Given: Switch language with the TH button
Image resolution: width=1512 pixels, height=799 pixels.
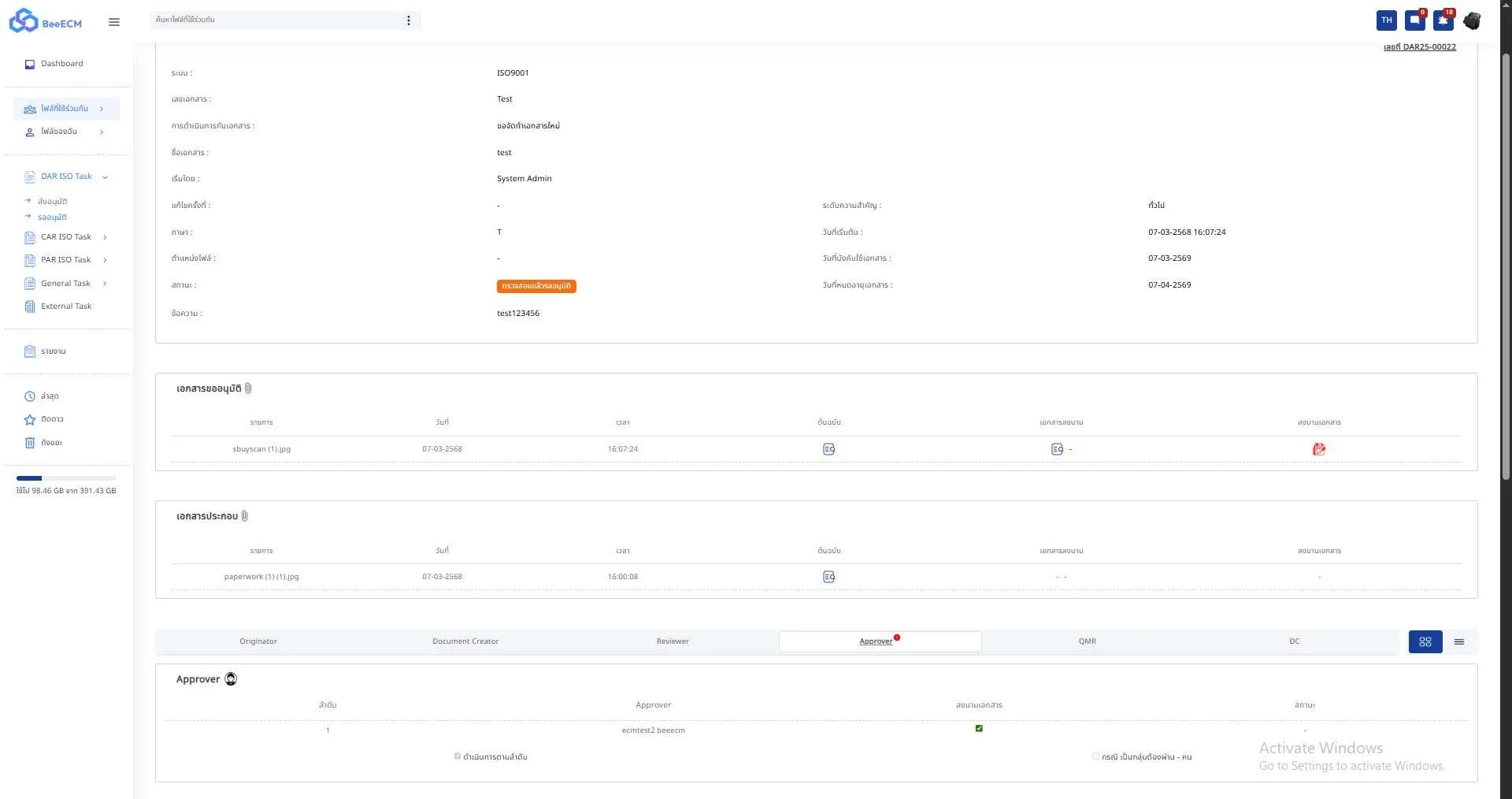Looking at the screenshot, I should click(1387, 20).
